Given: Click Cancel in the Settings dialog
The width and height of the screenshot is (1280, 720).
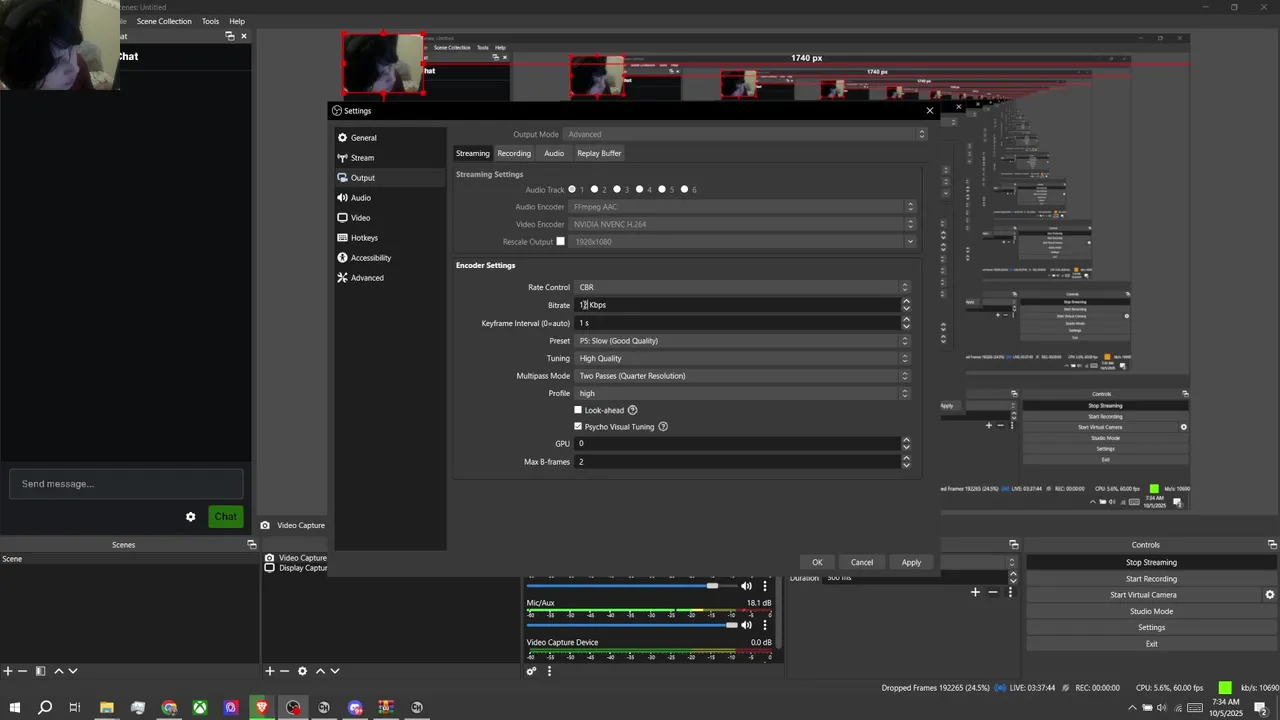Looking at the screenshot, I should [x=862, y=562].
